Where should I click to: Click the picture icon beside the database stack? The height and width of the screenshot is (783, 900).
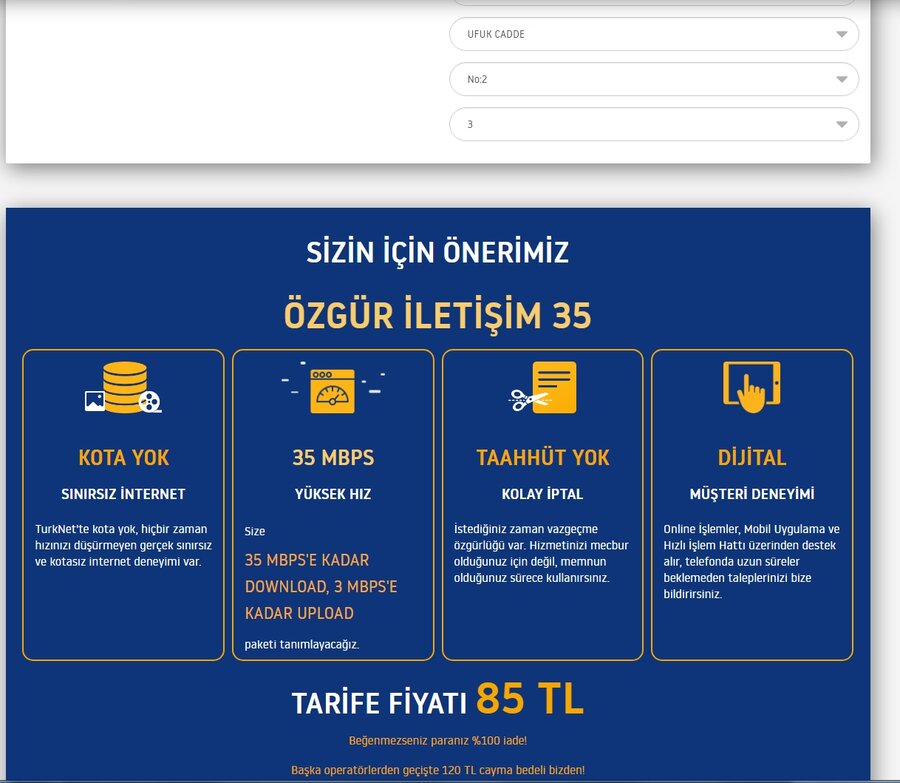click(x=95, y=401)
